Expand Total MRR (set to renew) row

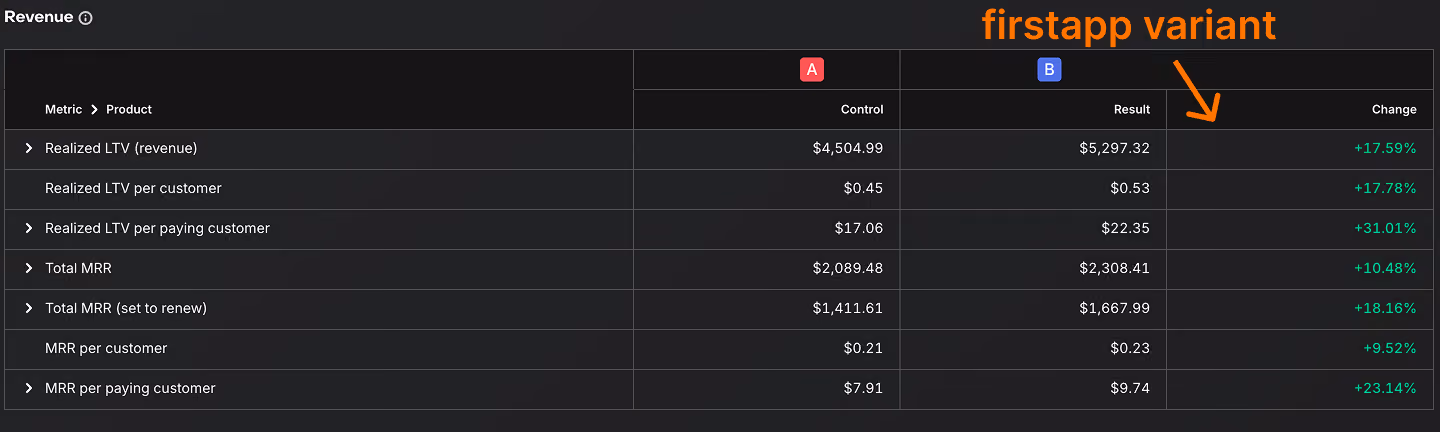point(29,308)
